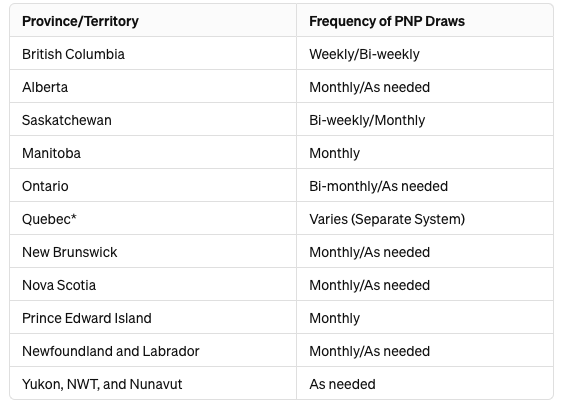This screenshot has width=561, height=404.
Task: Click the Province/Territory column header
Action: pos(80,21)
